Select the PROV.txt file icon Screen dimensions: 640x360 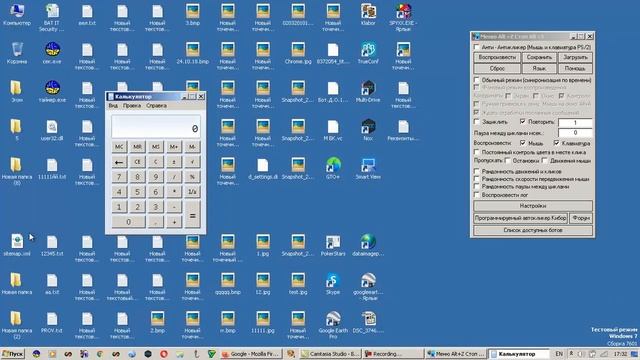pos(52,322)
